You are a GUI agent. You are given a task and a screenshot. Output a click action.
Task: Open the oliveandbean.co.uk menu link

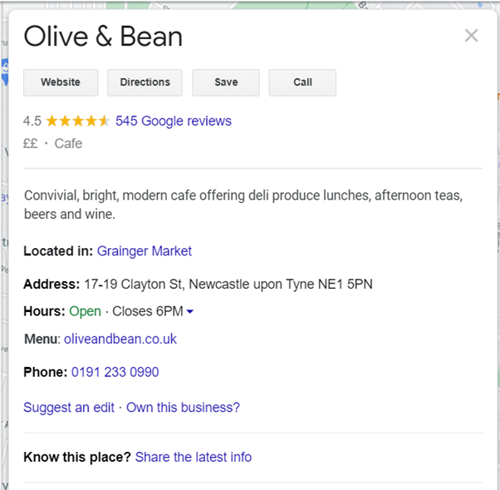coord(120,339)
